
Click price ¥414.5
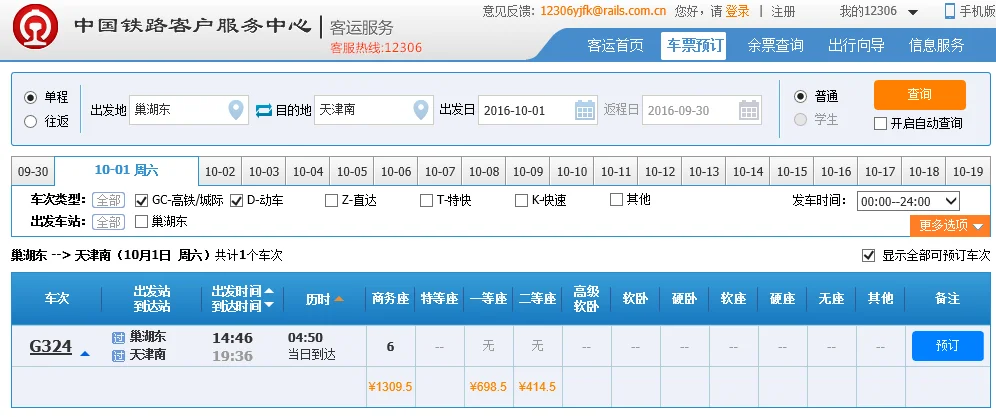(x=537, y=386)
